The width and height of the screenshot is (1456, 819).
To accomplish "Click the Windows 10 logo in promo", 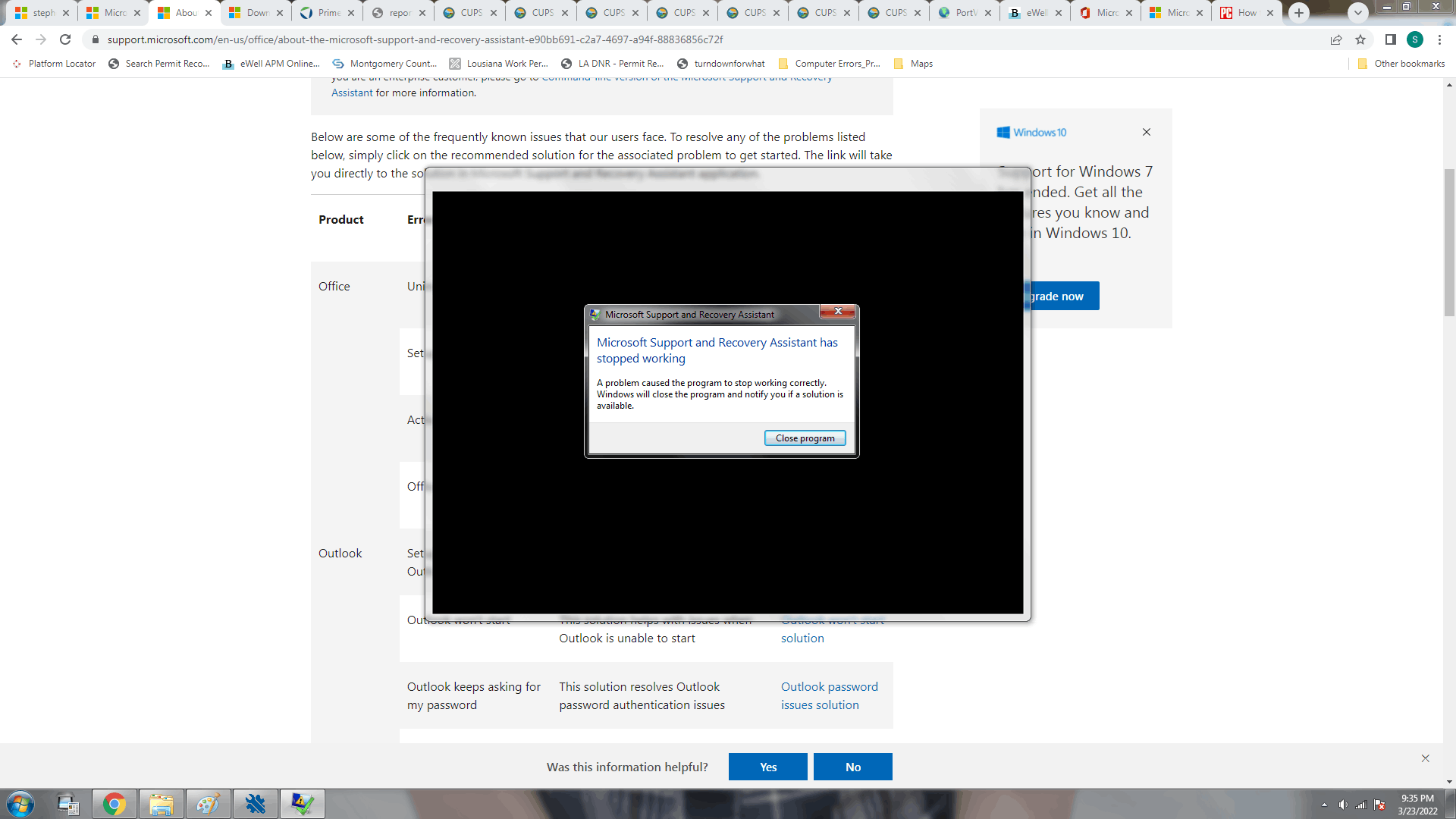I will click(1031, 132).
